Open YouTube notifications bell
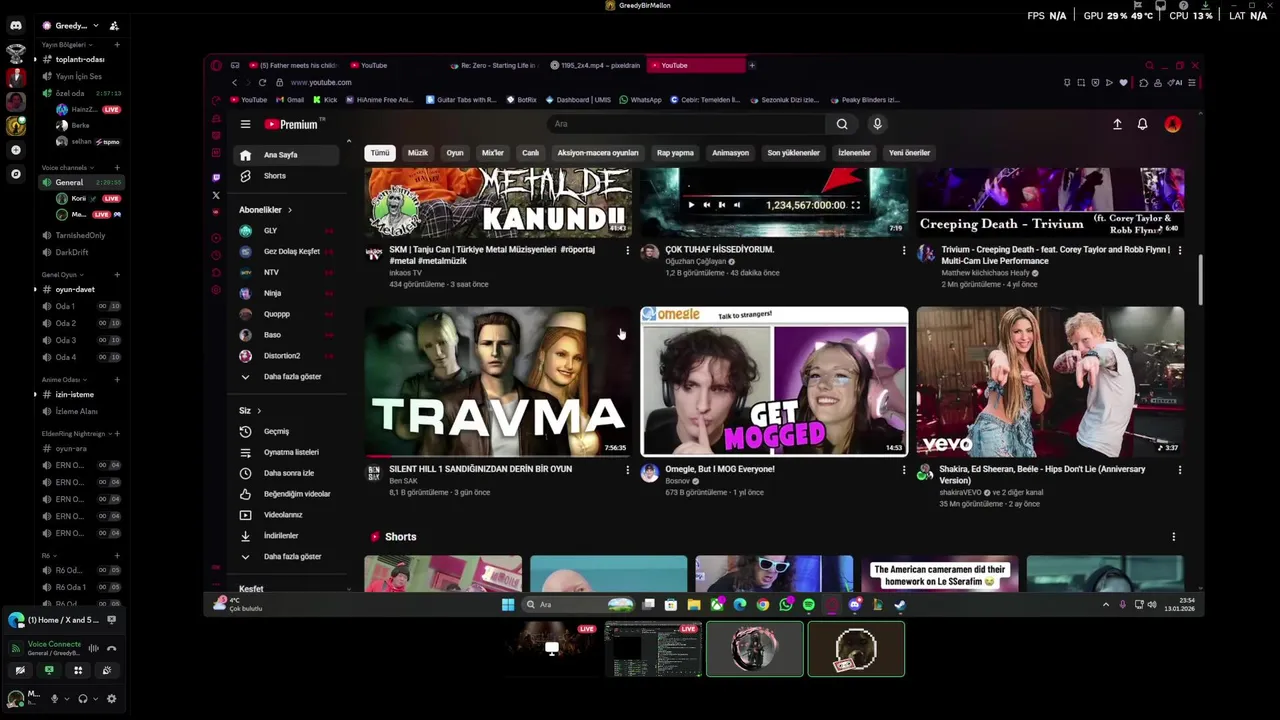Screen dimensions: 1280x720 coord(1142,124)
